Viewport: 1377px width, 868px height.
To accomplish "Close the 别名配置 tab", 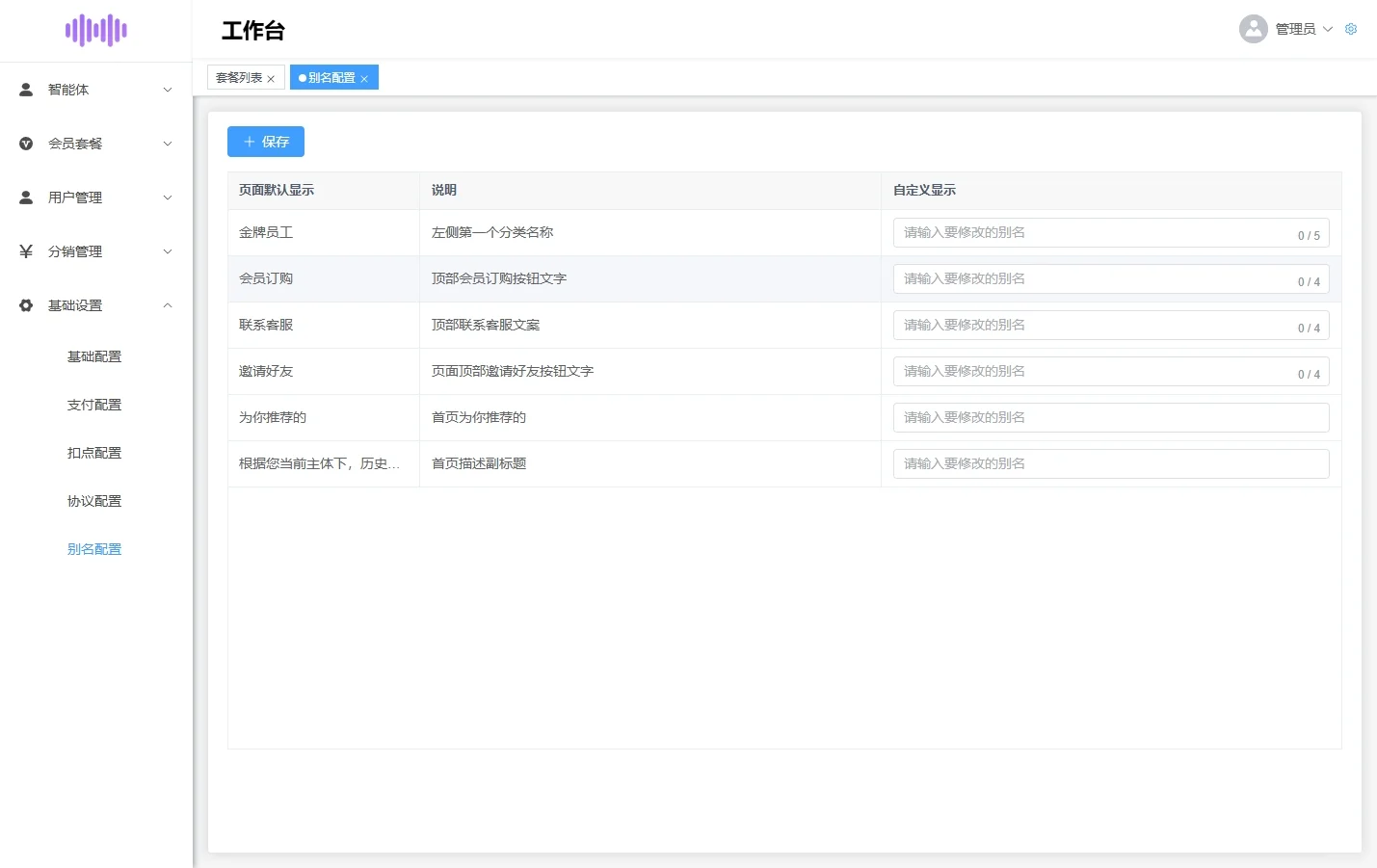I will click(364, 79).
